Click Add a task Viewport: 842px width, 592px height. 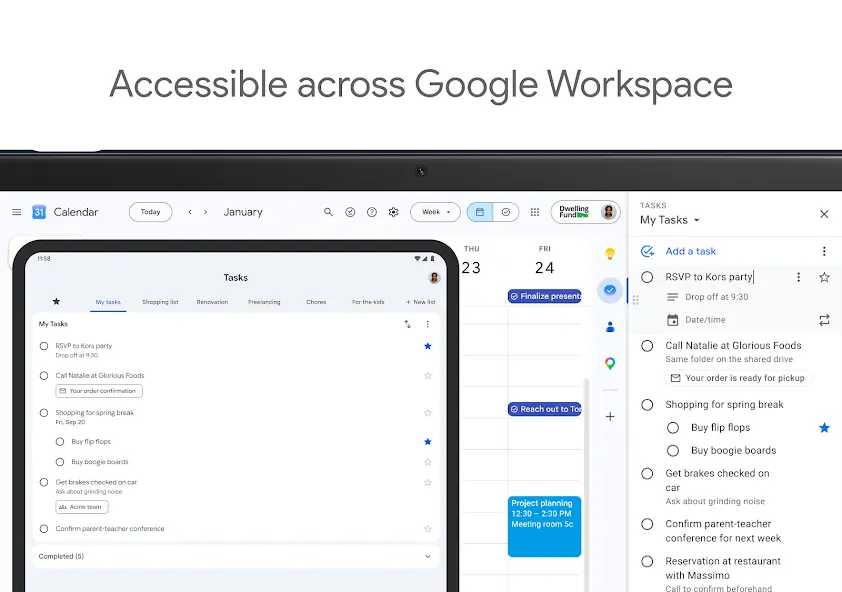pos(690,251)
